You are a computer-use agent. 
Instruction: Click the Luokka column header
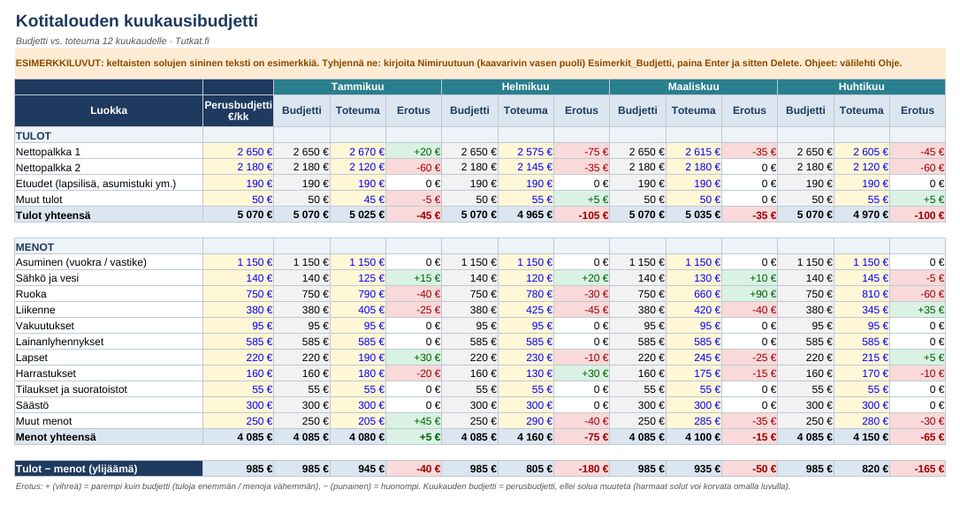click(x=109, y=110)
